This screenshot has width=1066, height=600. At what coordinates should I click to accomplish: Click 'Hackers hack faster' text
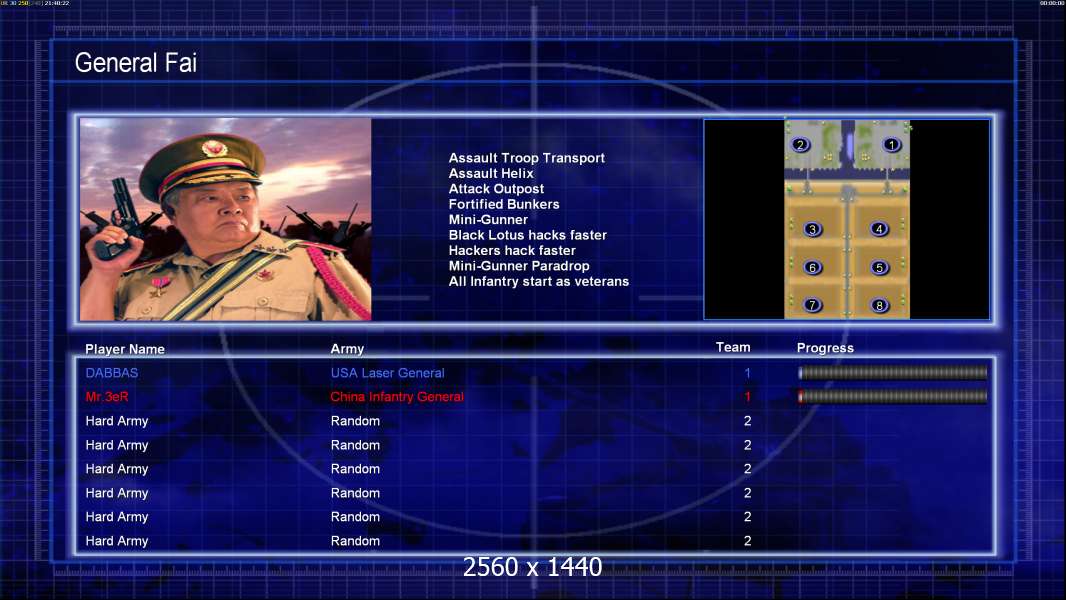(x=512, y=250)
